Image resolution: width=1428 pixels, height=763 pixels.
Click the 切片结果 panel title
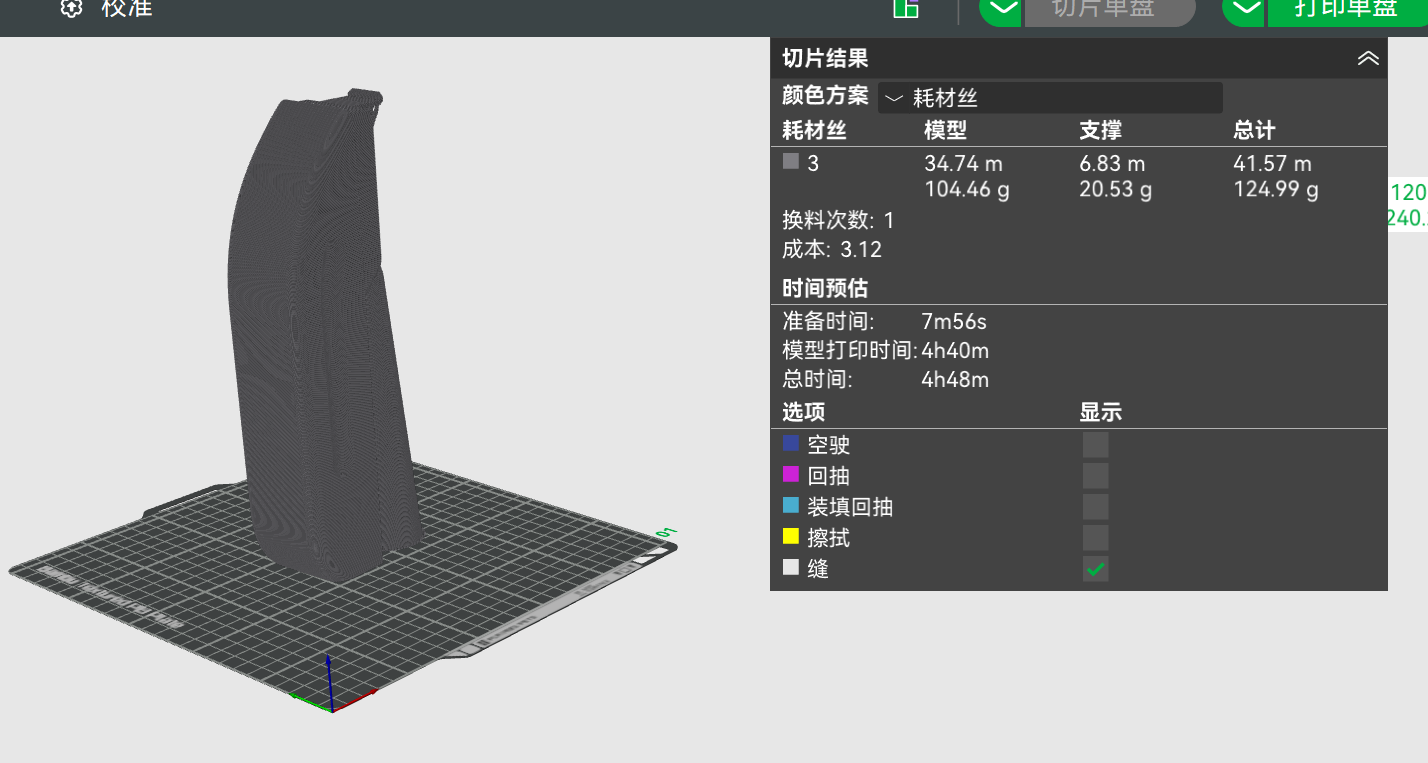(825, 59)
